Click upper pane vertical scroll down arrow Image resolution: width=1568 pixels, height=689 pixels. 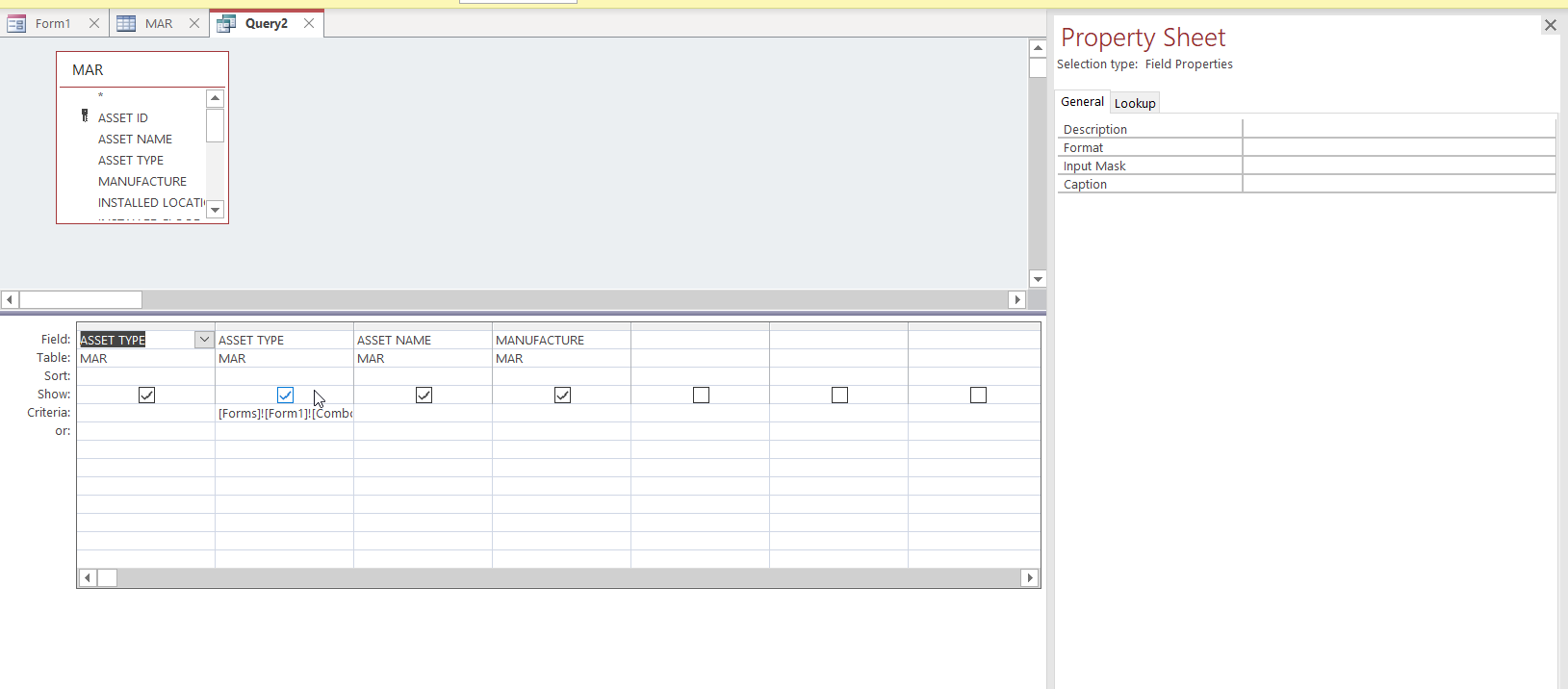coord(1038,279)
